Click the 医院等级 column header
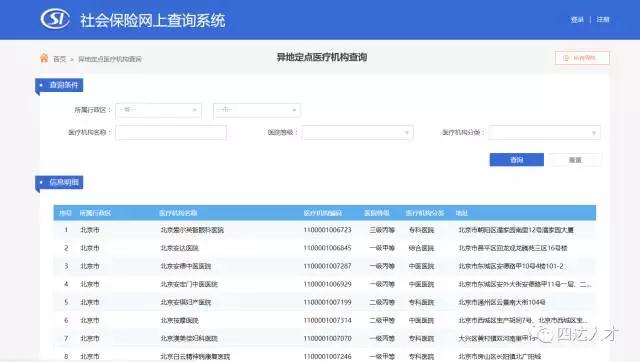Viewport: 640px width, 362px height. (377, 213)
